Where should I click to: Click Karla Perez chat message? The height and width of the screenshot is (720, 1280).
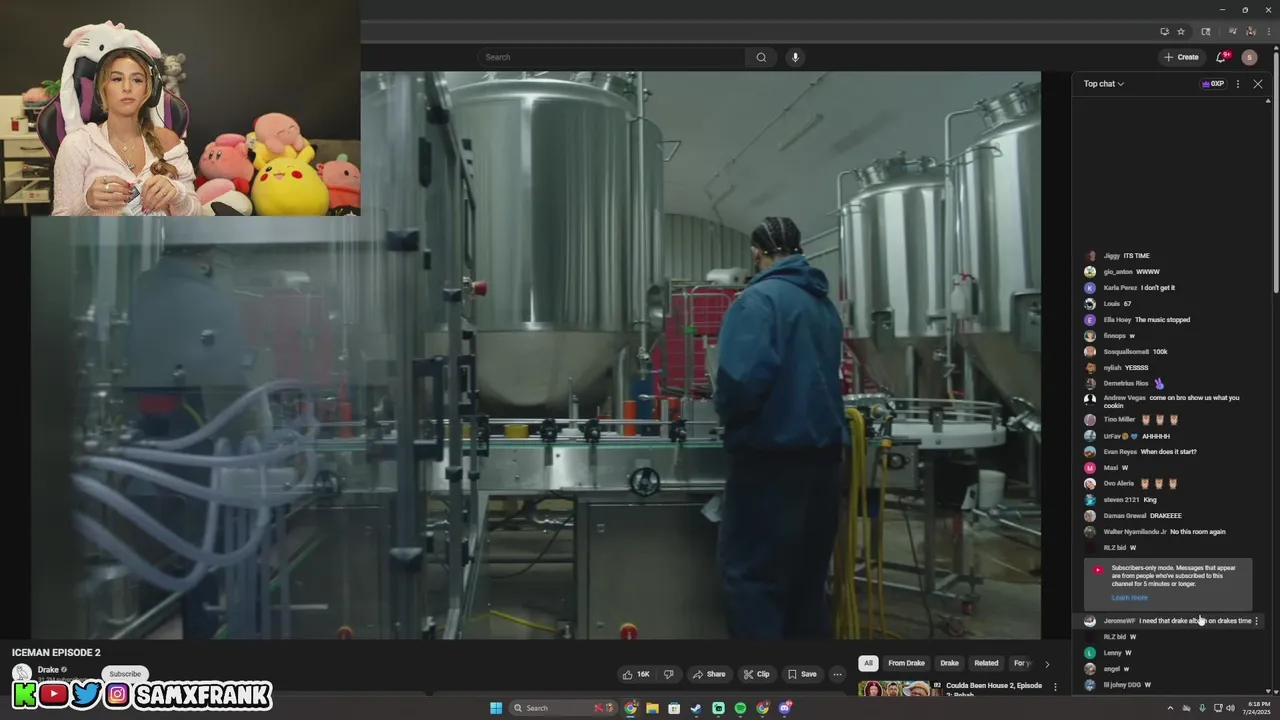pos(1158,288)
